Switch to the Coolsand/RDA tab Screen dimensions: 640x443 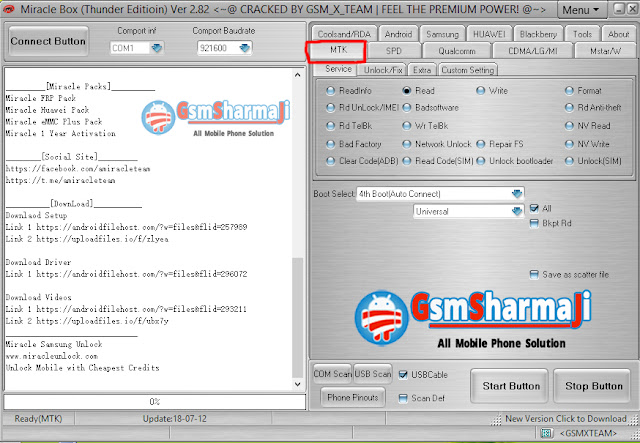coord(344,34)
